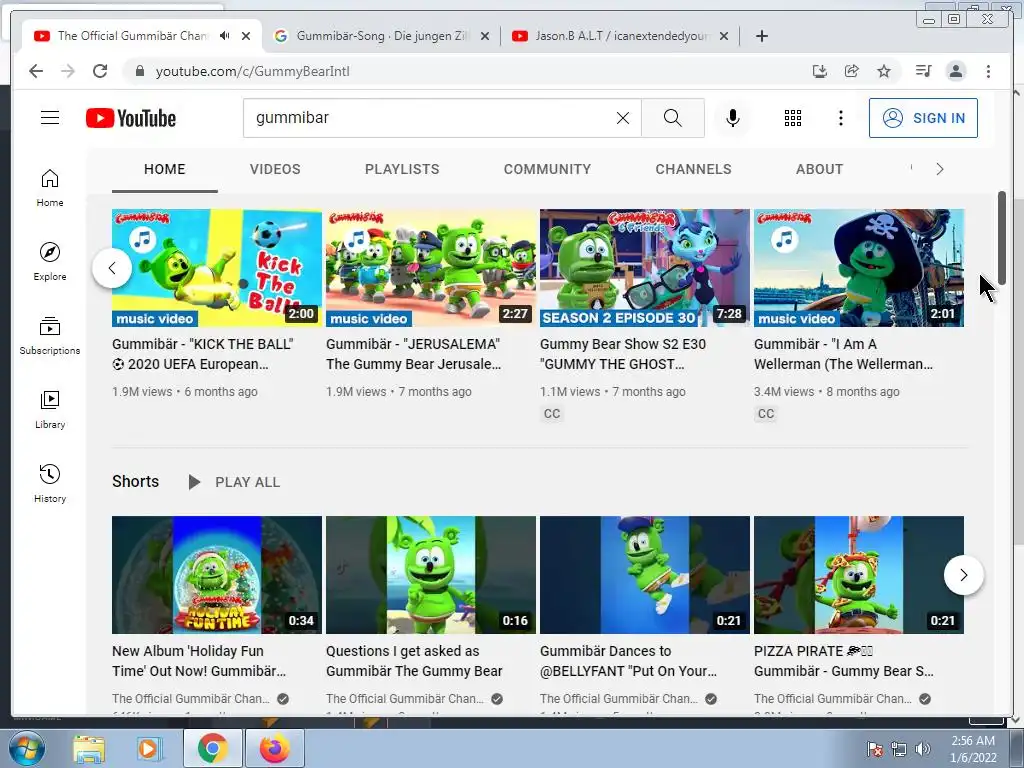
Task: Open the PIZZA PIRATE short thumbnail
Action: pos(859,575)
